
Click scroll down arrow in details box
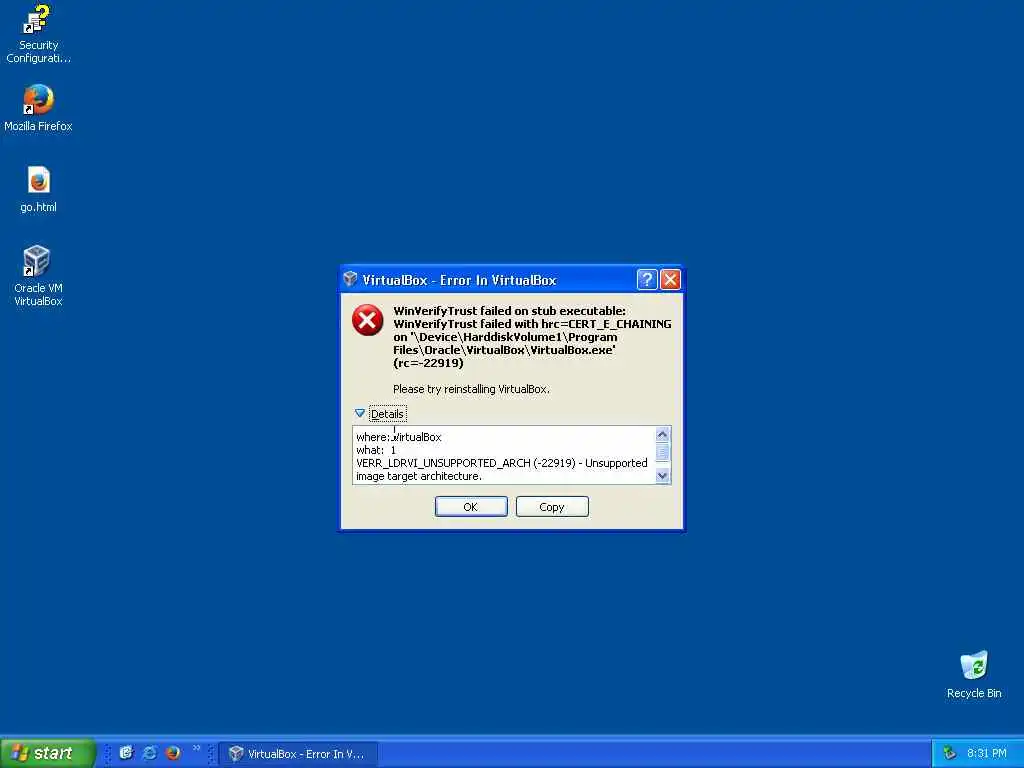(662, 475)
